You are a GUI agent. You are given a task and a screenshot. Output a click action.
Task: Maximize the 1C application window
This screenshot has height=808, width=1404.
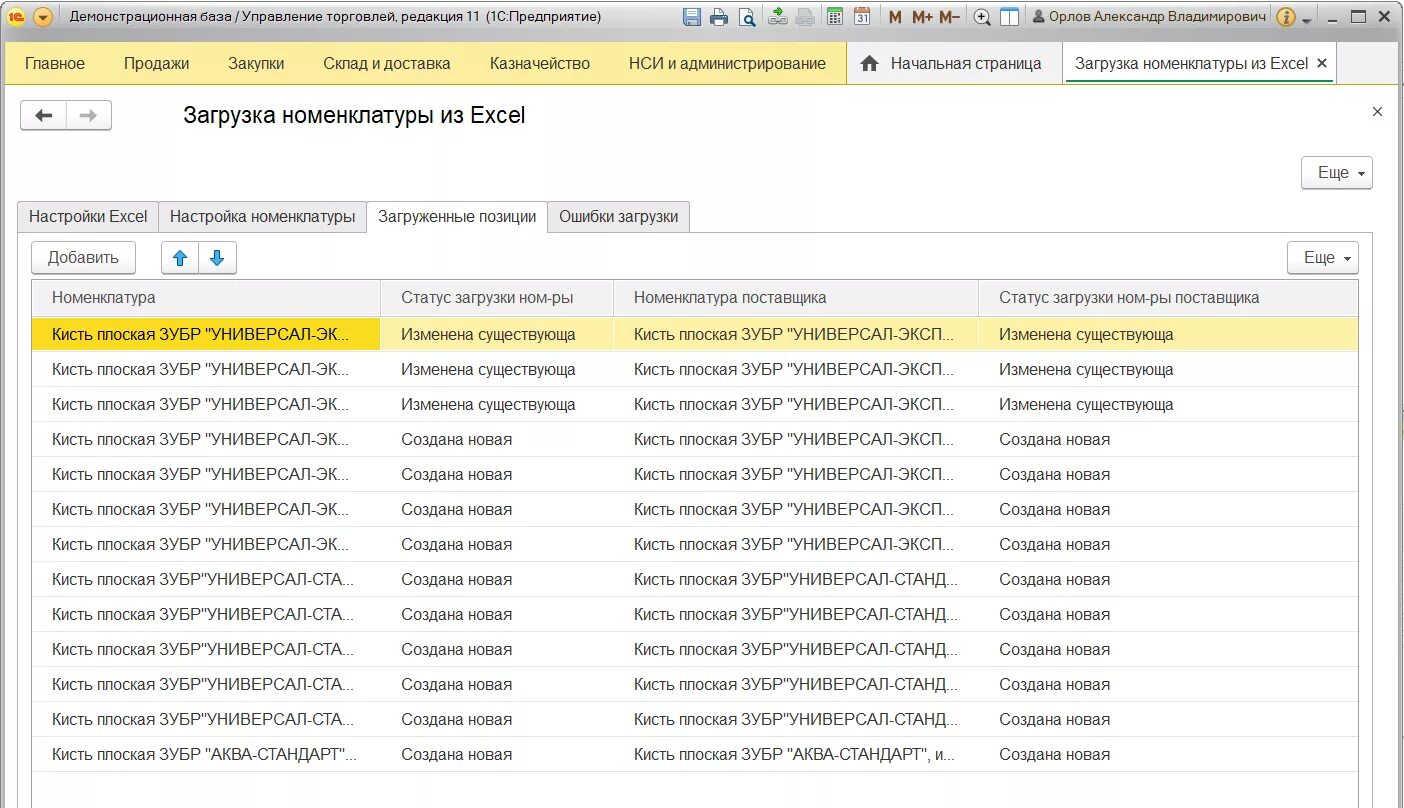click(1358, 17)
